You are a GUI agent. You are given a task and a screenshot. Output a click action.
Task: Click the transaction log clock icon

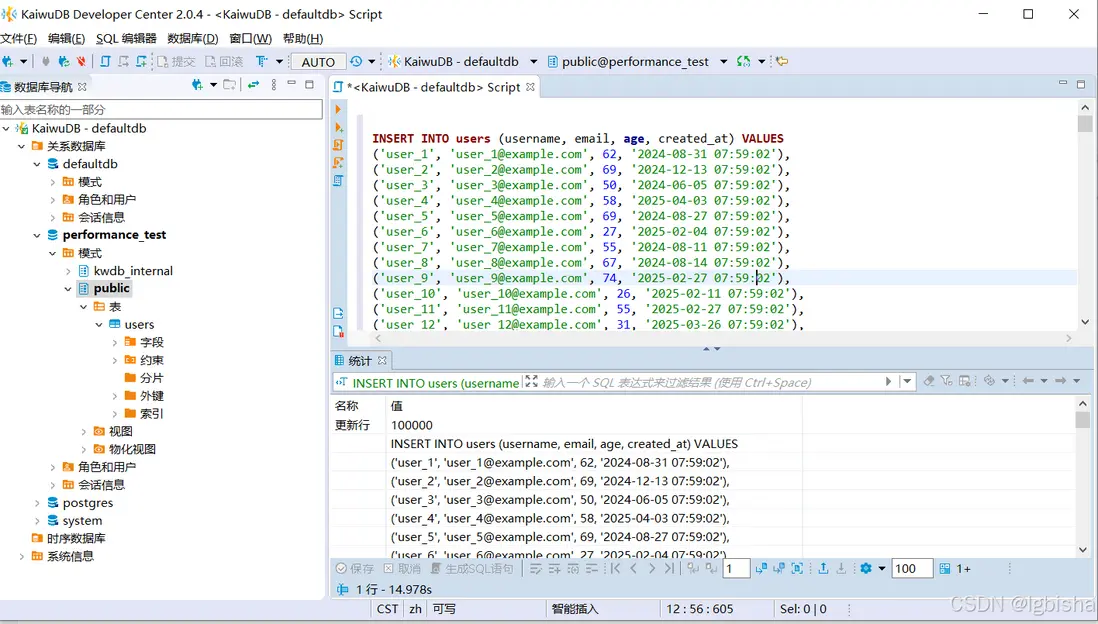coord(356,62)
